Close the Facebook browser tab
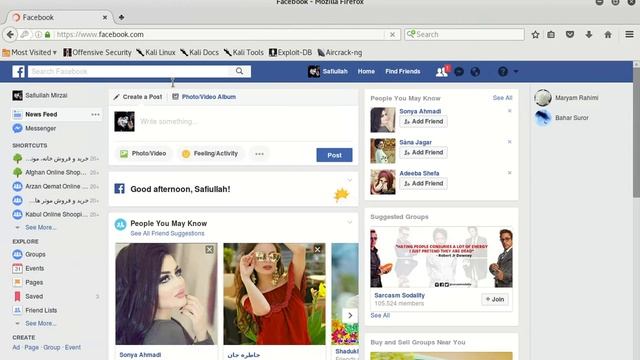 point(105,18)
